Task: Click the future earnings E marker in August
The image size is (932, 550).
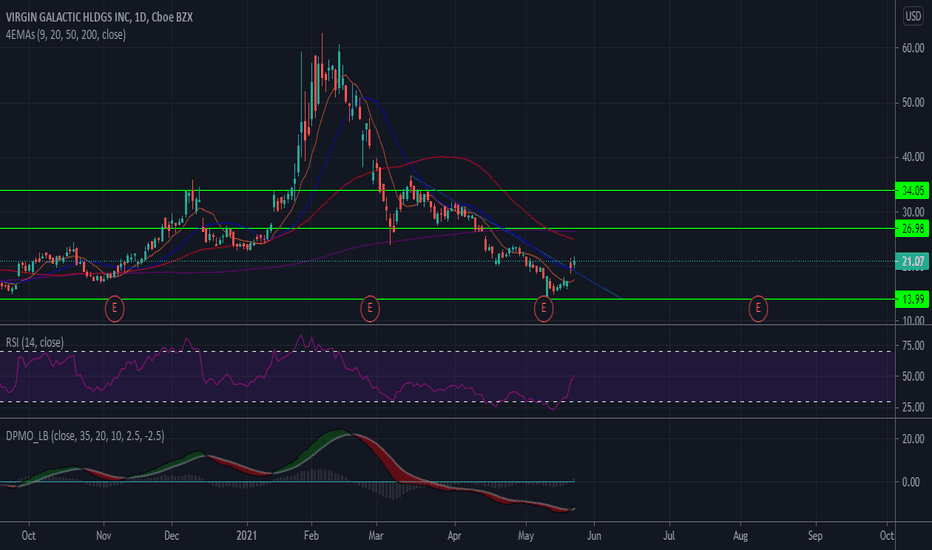Action: coord(758,309)
